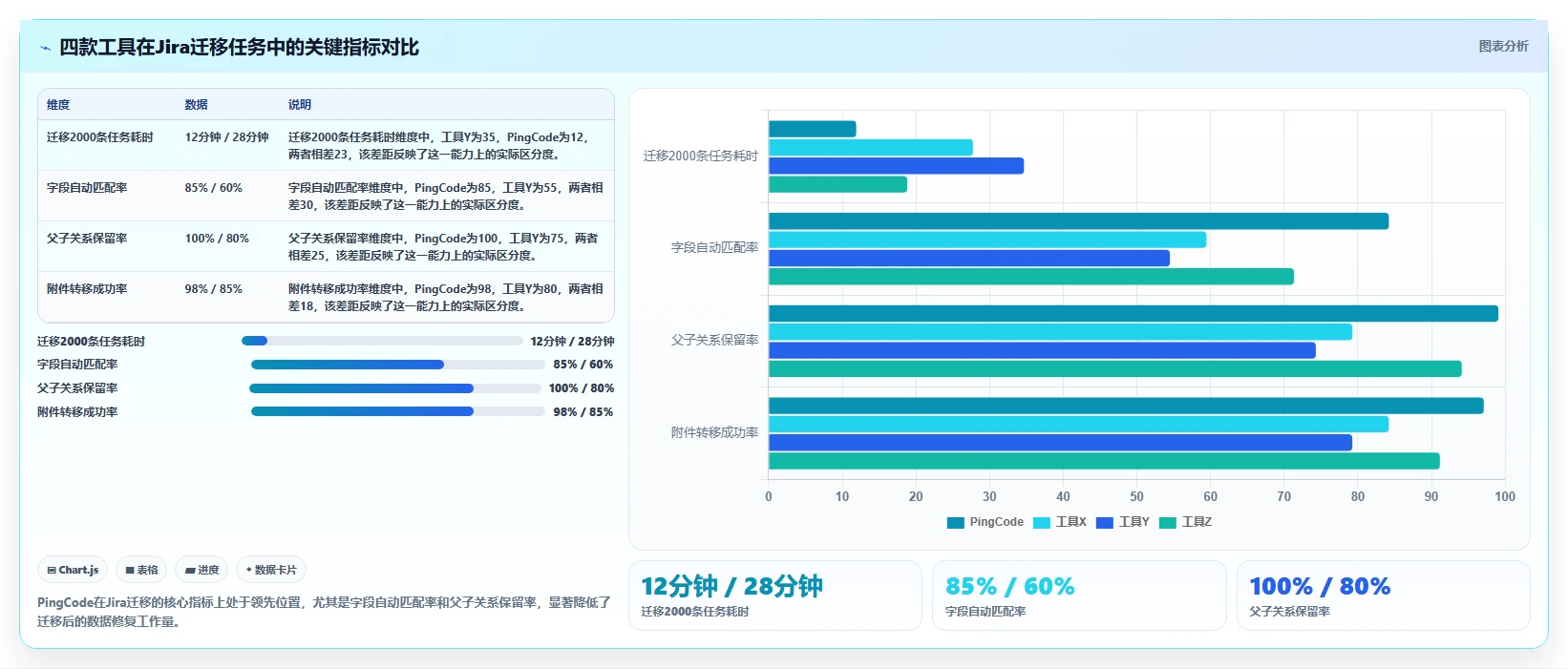Open the 85% / 60% stat card
This screenshot has width=1568, height=669.
[1079, 596]
